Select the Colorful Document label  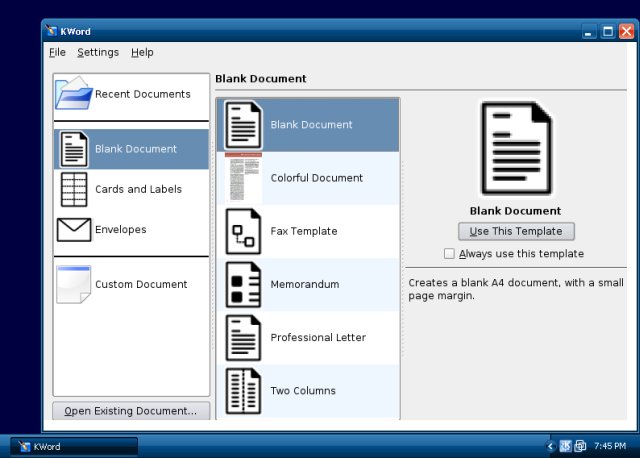pos(317,178)
